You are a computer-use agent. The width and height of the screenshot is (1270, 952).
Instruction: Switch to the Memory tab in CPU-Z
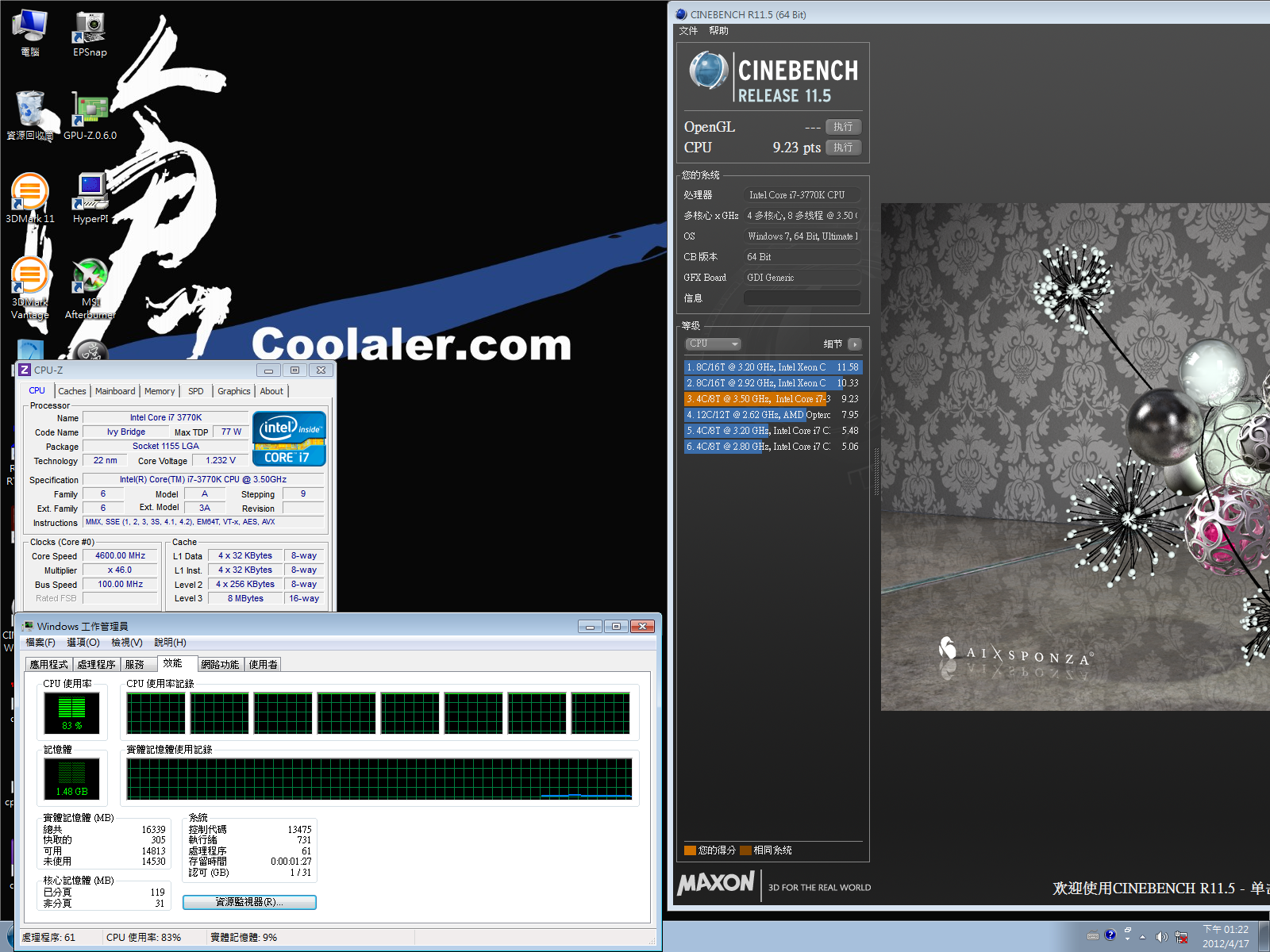(160, 391)
